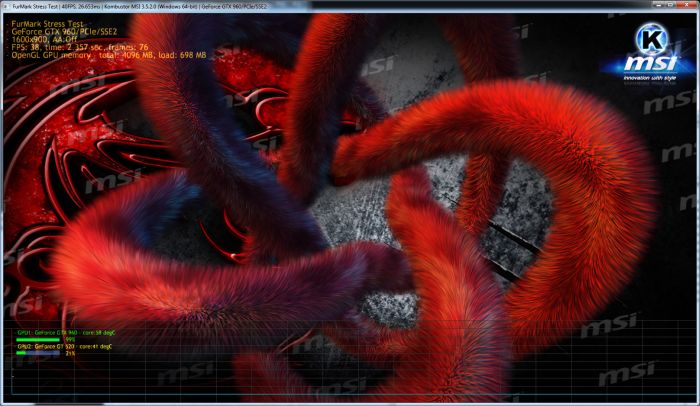Click the GPU1 99% load bar
This screenshot has height=406, width=700.
(38, 339)
